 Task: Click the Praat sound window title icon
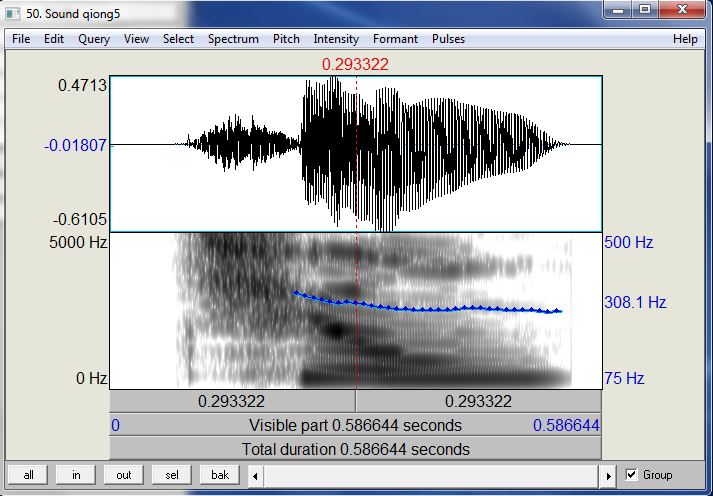[x=13, y=13]
